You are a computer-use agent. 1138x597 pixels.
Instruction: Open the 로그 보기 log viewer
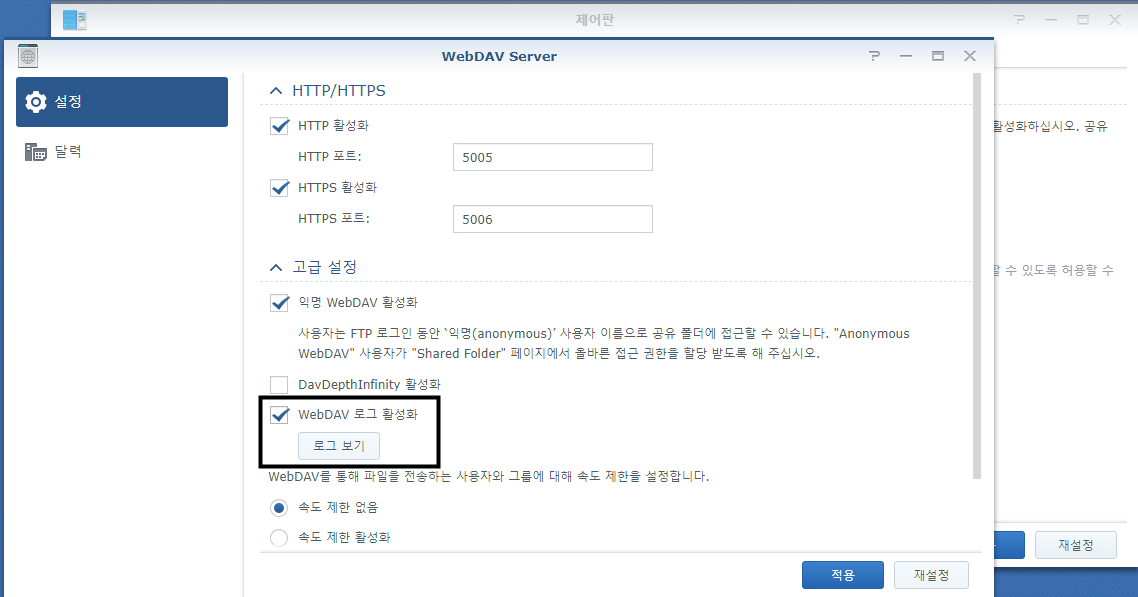point(339,446)
